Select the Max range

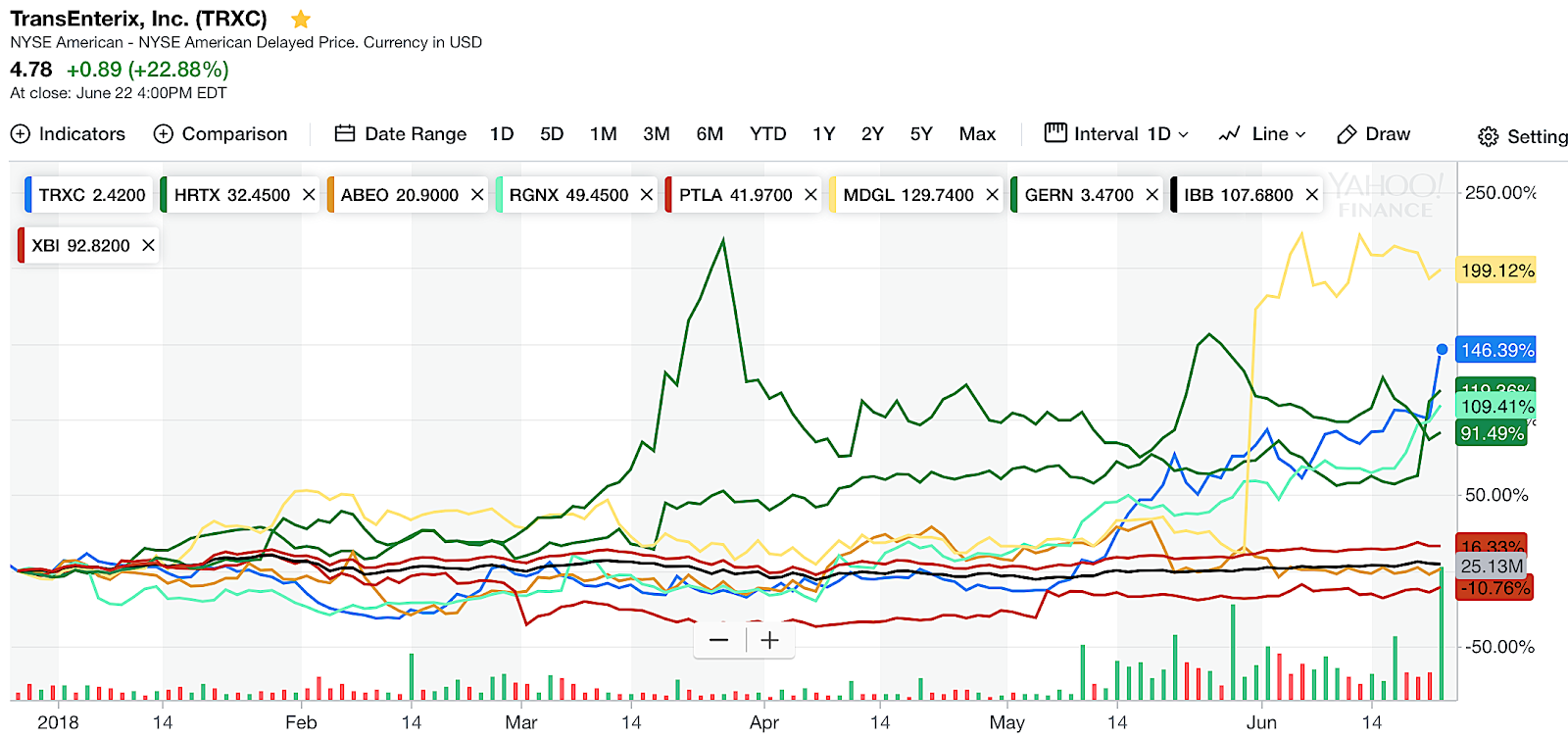(977, 134)
